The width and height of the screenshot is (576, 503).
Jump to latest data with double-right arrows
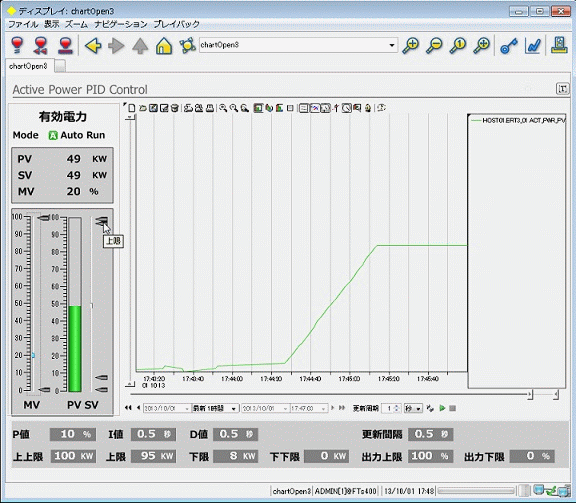[342, 407]
